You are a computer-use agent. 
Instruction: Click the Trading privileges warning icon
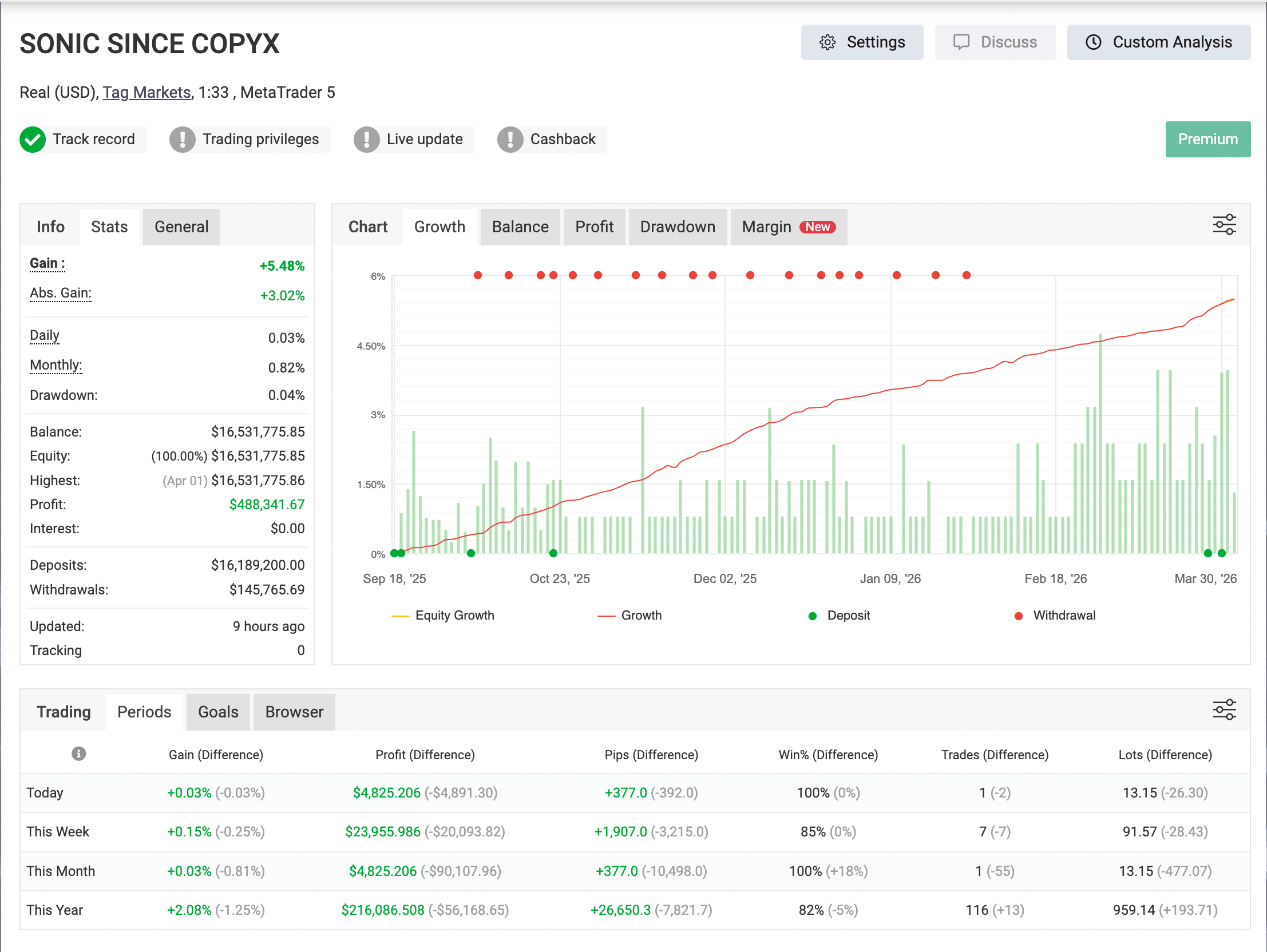(182, 139)
